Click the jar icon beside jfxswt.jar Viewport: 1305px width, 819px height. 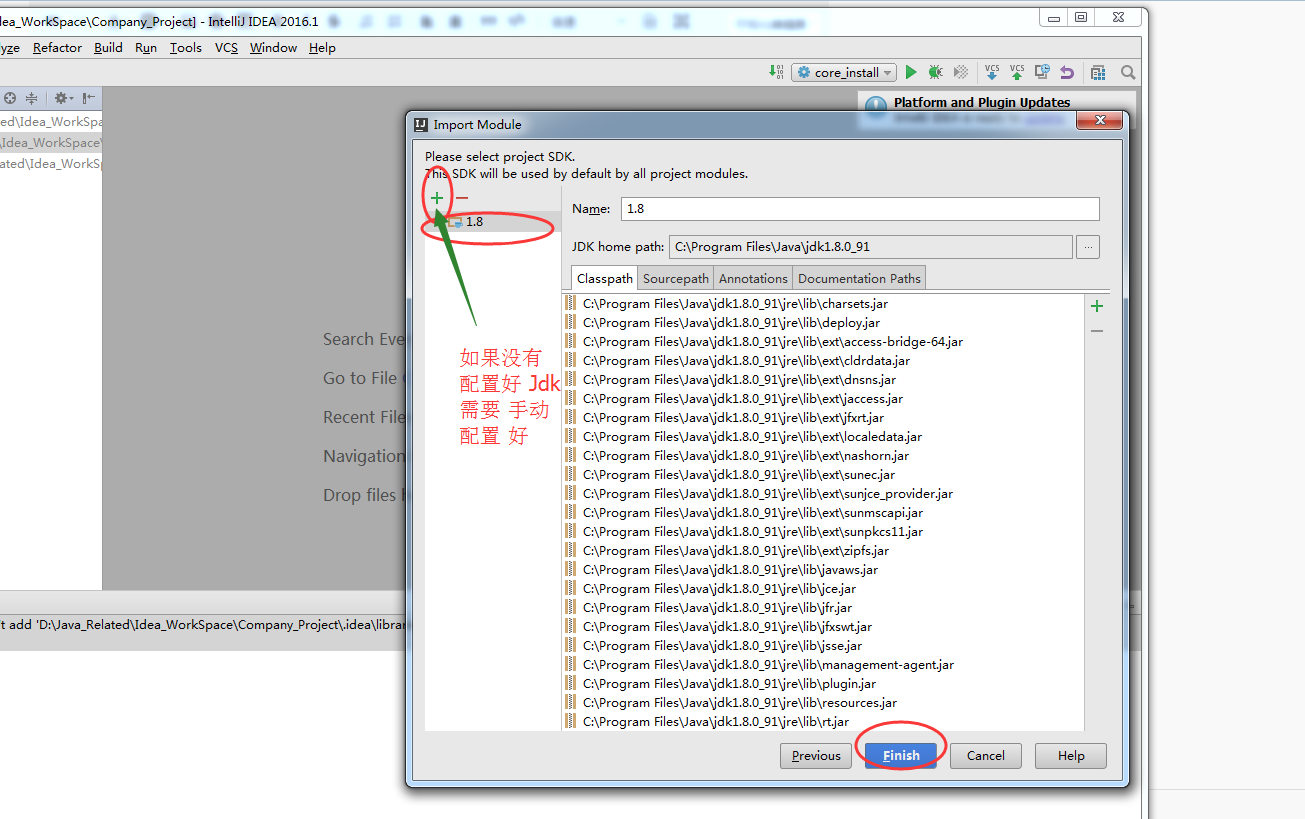click(x=571, y=626)
